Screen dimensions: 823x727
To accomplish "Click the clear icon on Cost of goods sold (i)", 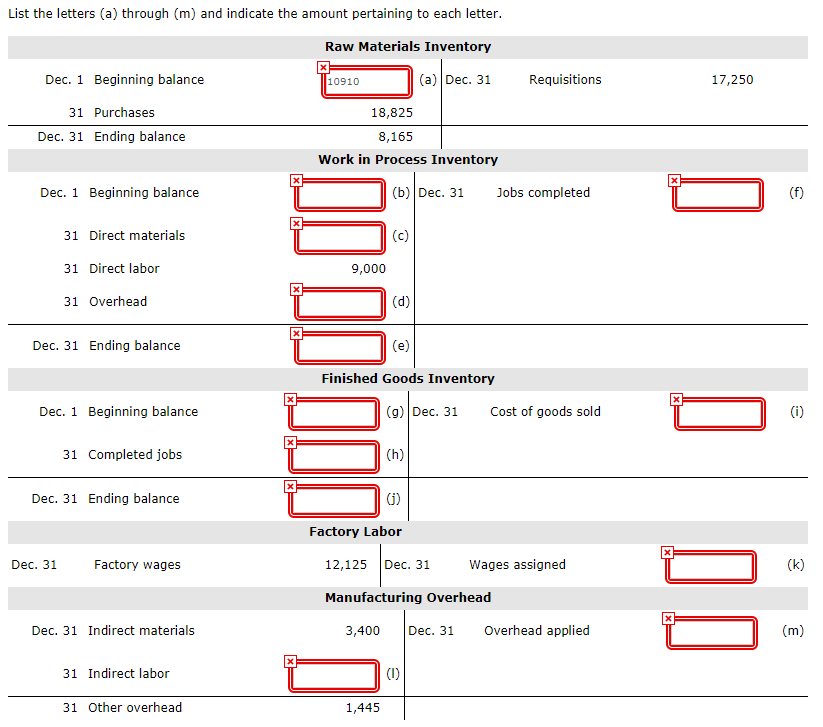I will [676, 398].
